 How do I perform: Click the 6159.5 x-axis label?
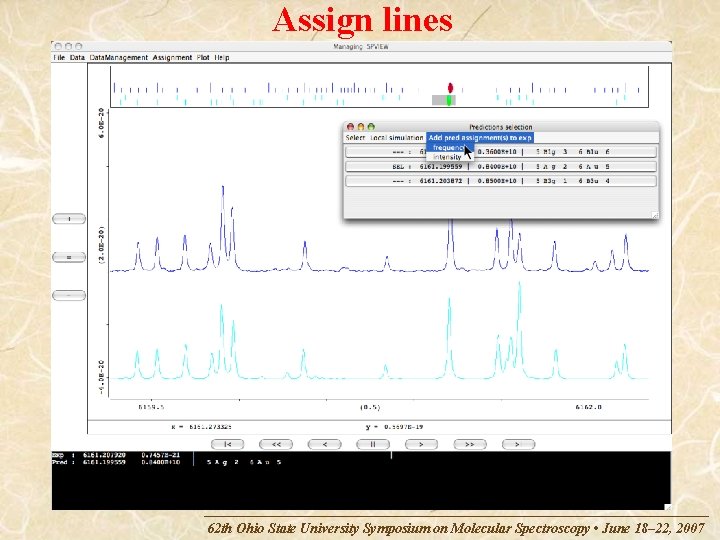click(152, 407)
